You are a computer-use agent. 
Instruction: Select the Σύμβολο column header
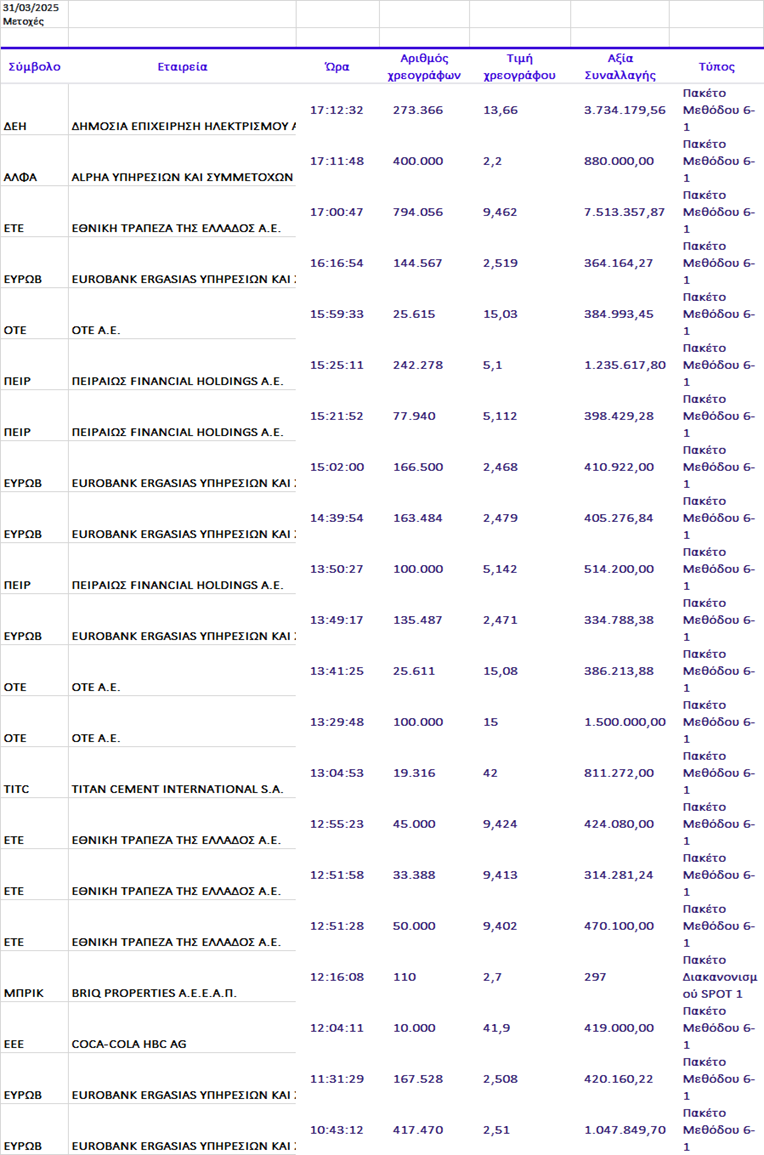(35, 66)
